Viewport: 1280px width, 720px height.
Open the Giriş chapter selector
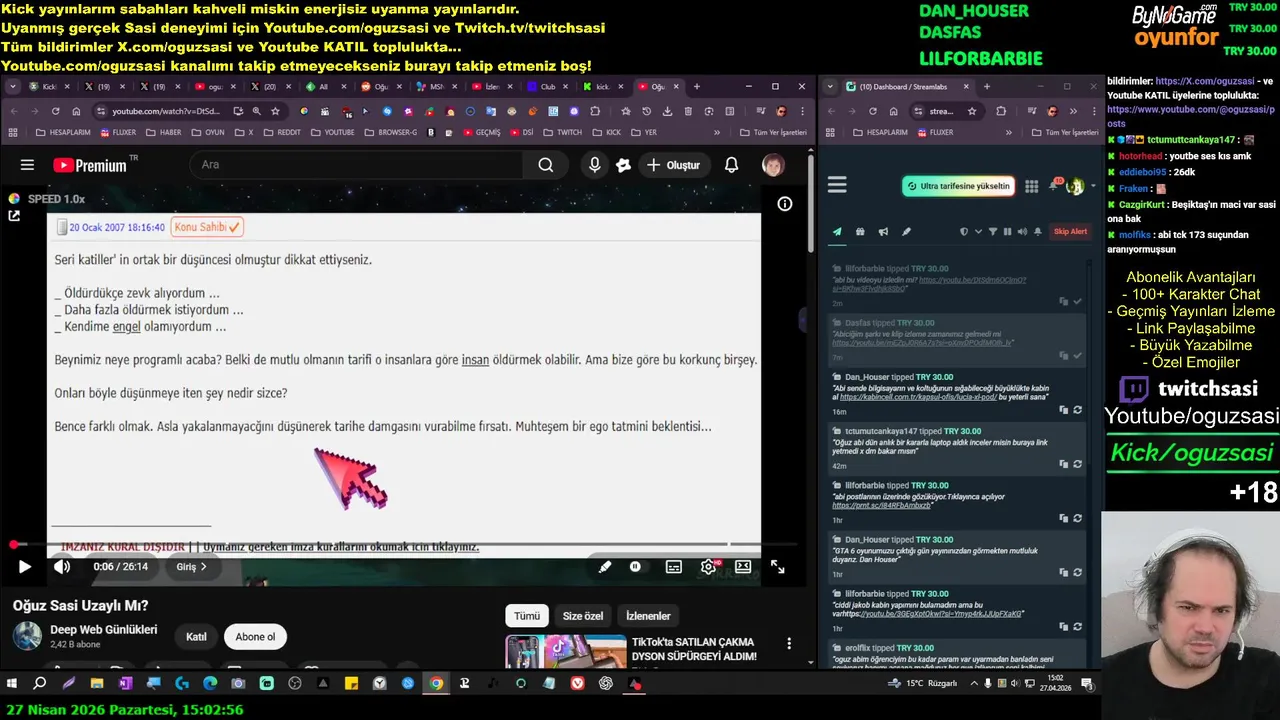[x=192, y=567]
